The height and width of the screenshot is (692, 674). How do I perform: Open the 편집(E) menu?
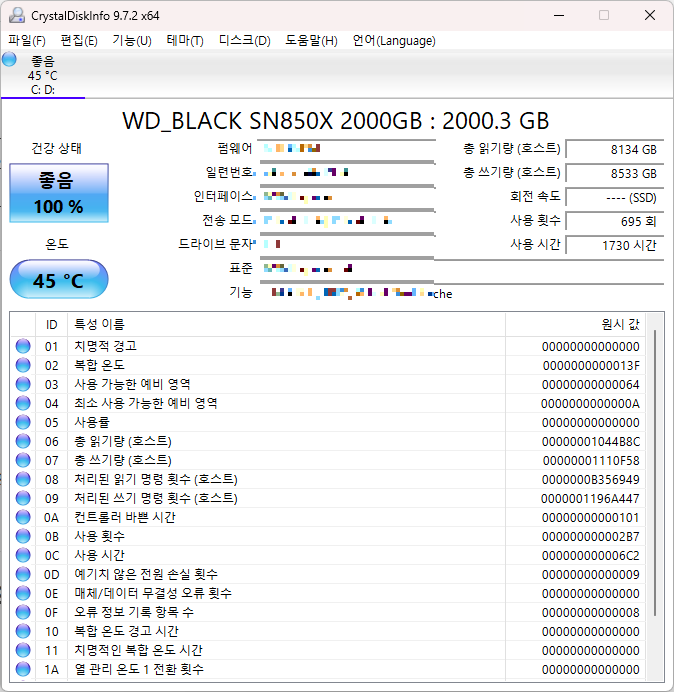79,41
